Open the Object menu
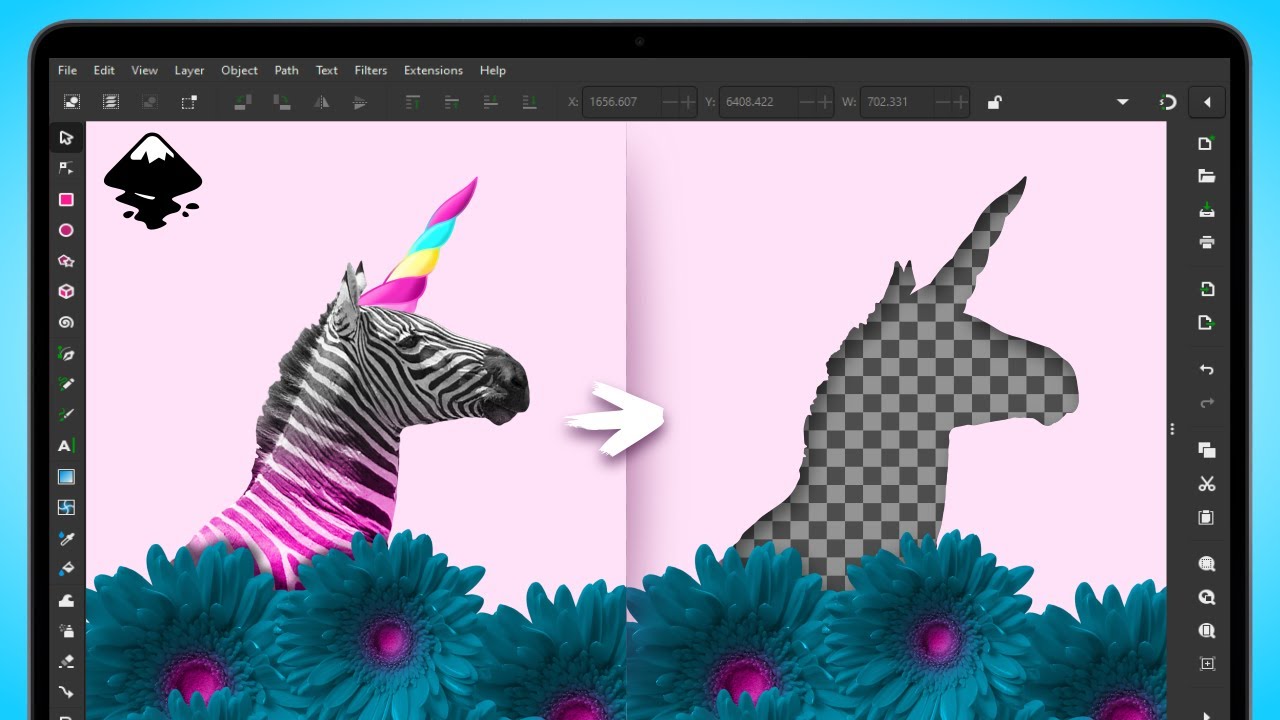1280x720 pixels. point(240,71)
